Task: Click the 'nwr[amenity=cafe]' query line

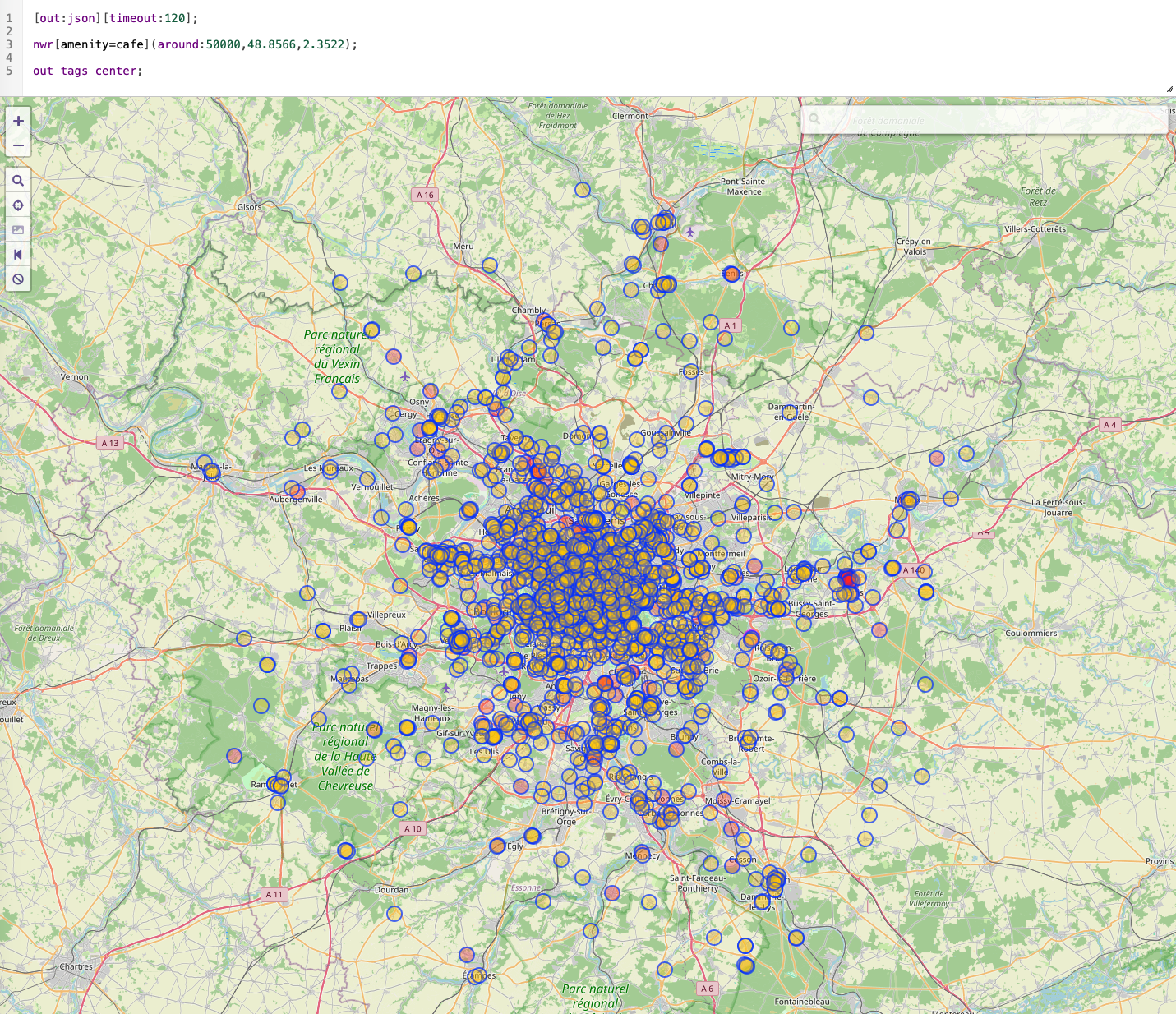Action: (195, 44)
